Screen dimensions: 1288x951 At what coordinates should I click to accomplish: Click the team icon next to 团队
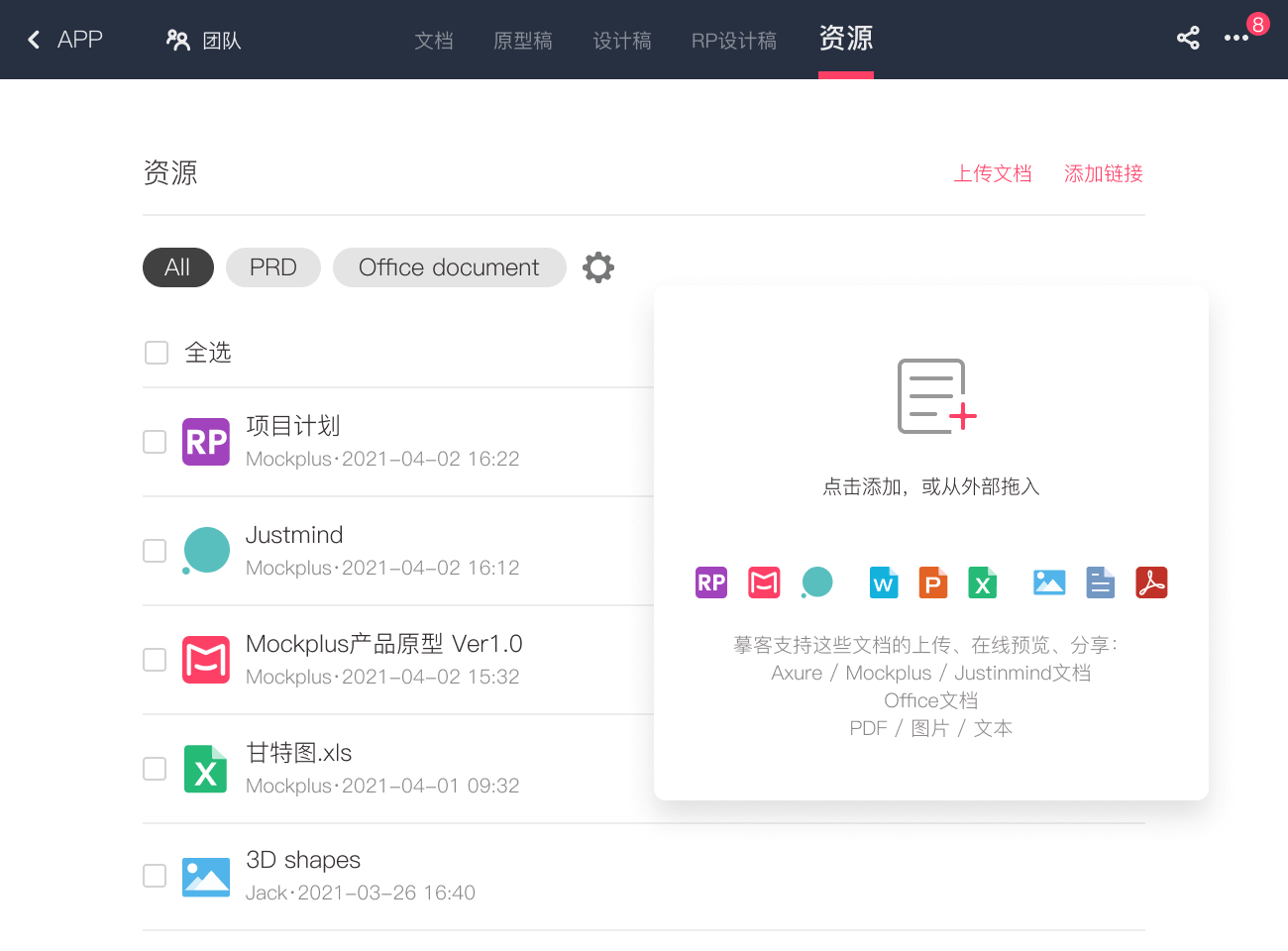coord(177,39)
